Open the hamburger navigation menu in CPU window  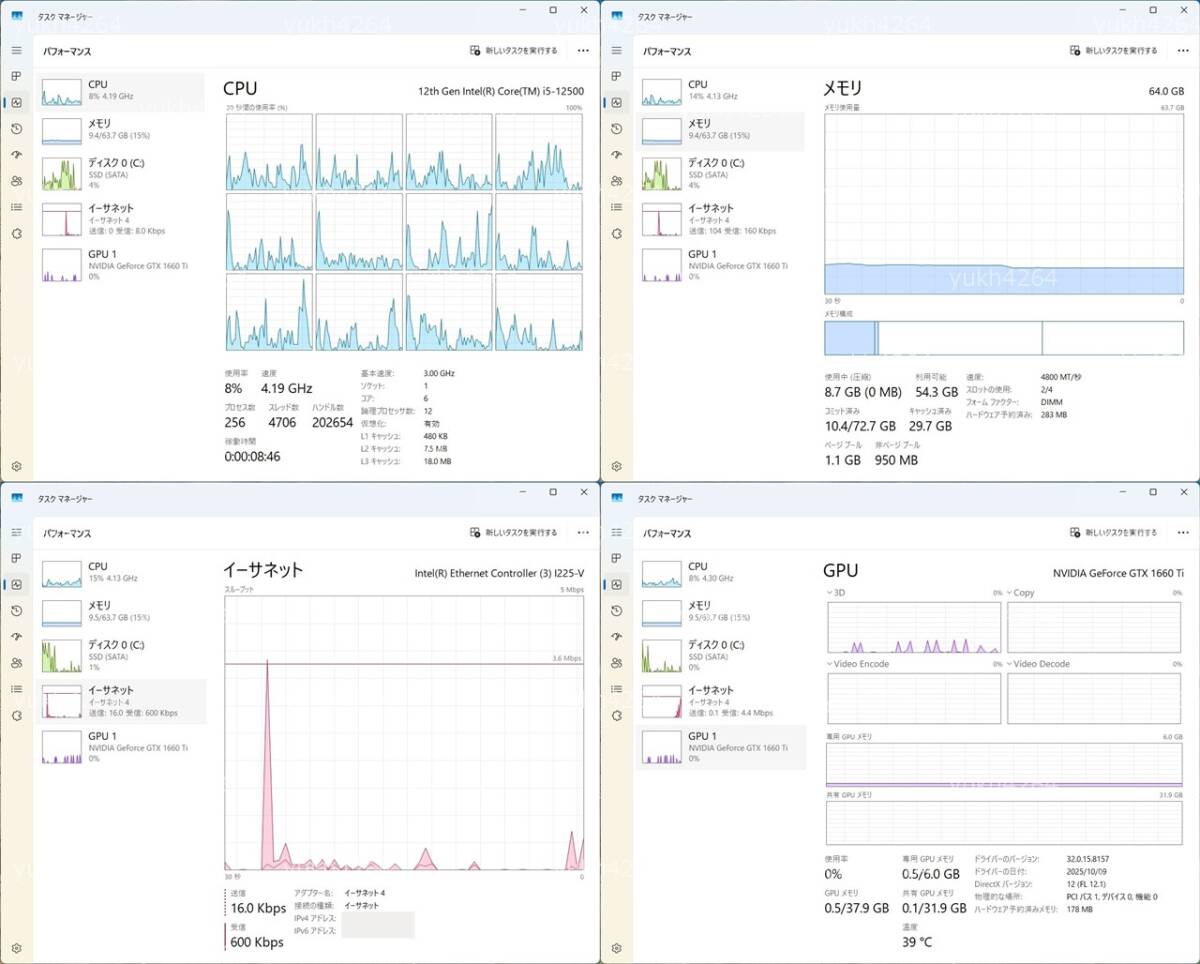click(16, 50)
